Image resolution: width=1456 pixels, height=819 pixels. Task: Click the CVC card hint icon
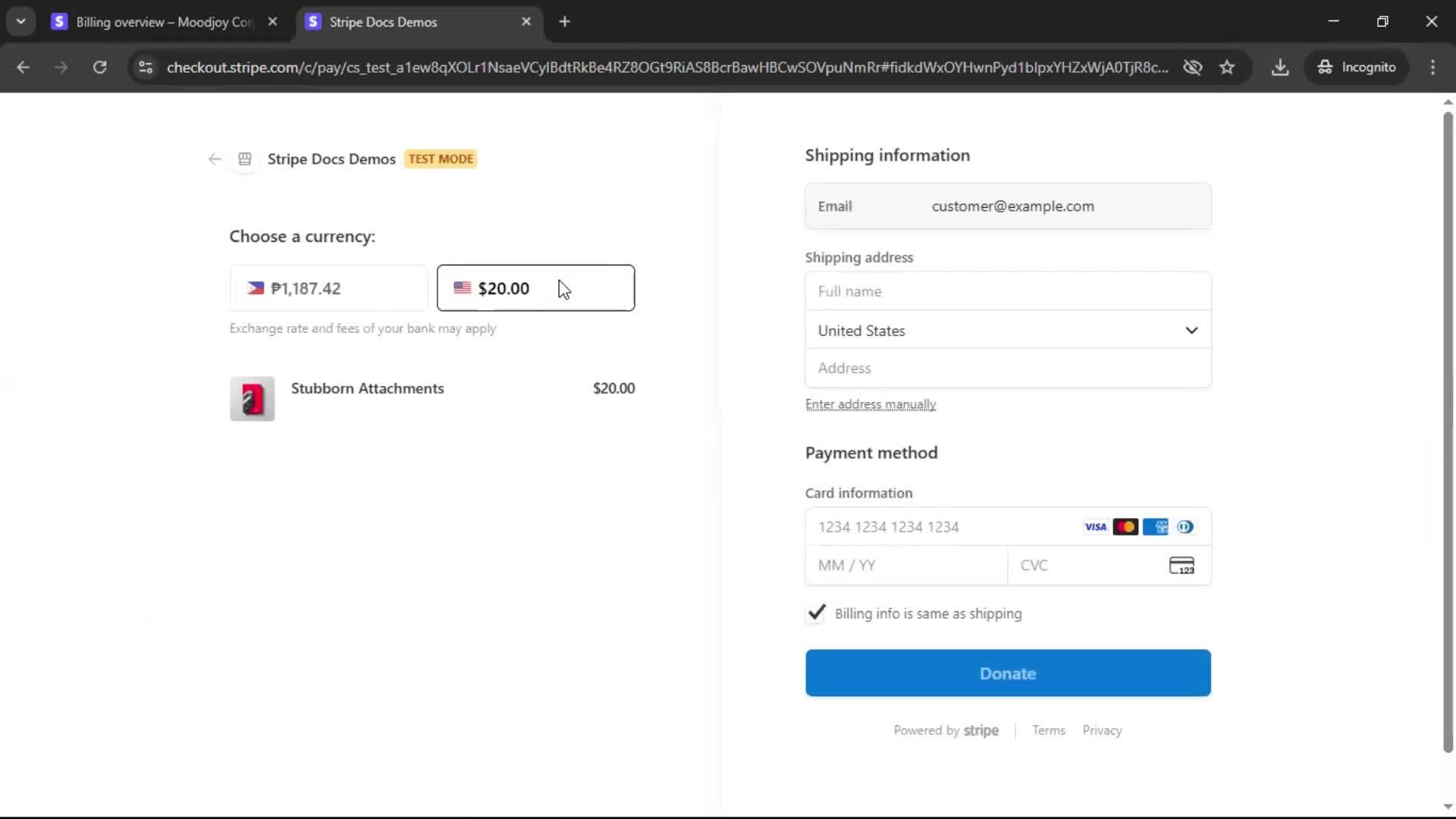1181,566
